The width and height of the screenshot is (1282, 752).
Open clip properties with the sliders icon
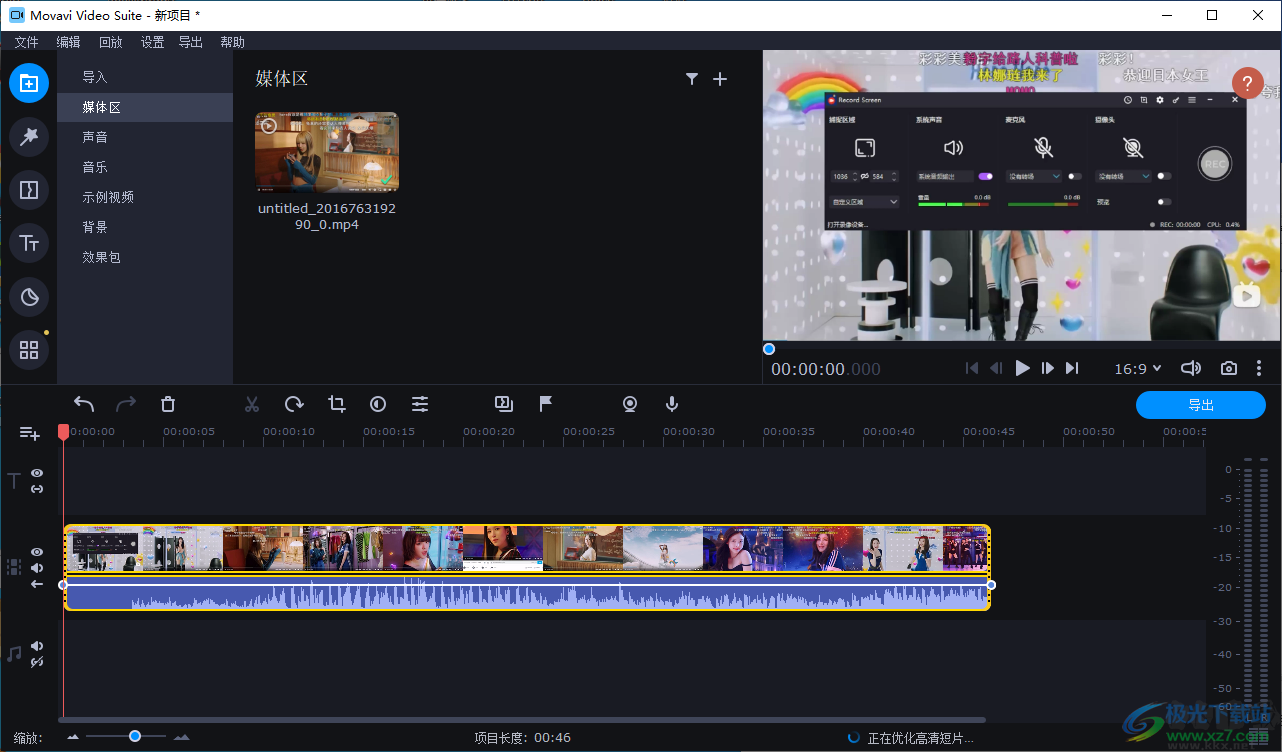[420, 404]
